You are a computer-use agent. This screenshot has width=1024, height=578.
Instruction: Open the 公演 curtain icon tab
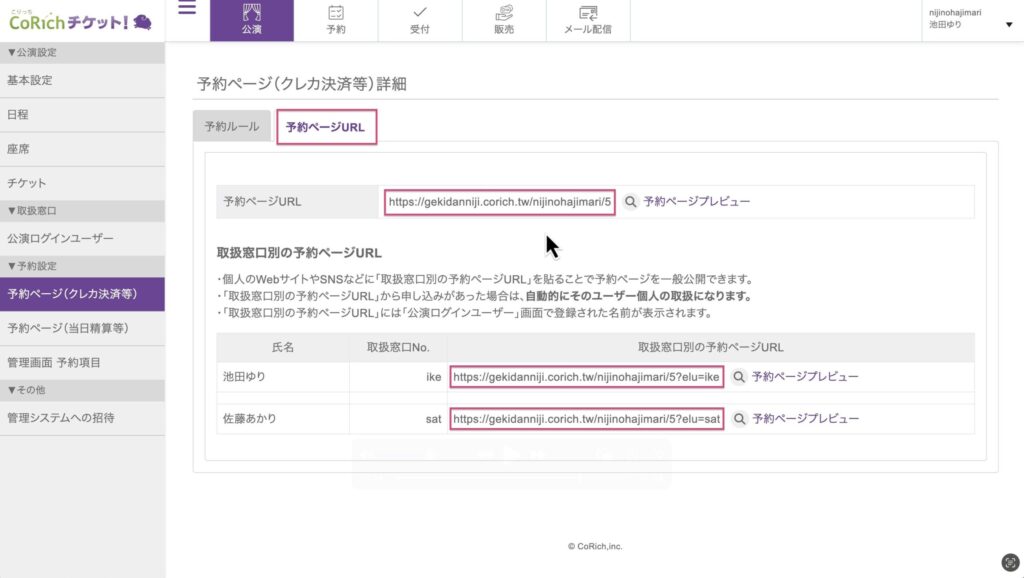[x=251, y=20]
